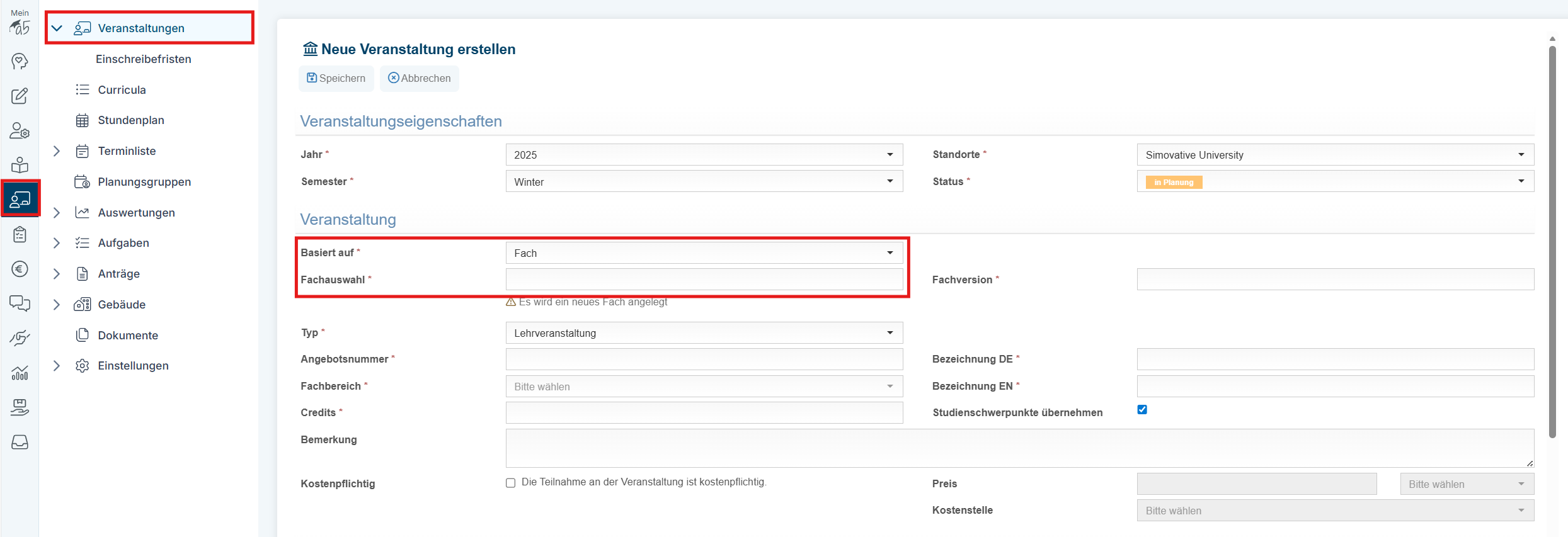Image resolution: width=1568 pixels, height=537 pixels.
Task: Click into the Angebotsnummer input field
Action: tap(704, 359)
